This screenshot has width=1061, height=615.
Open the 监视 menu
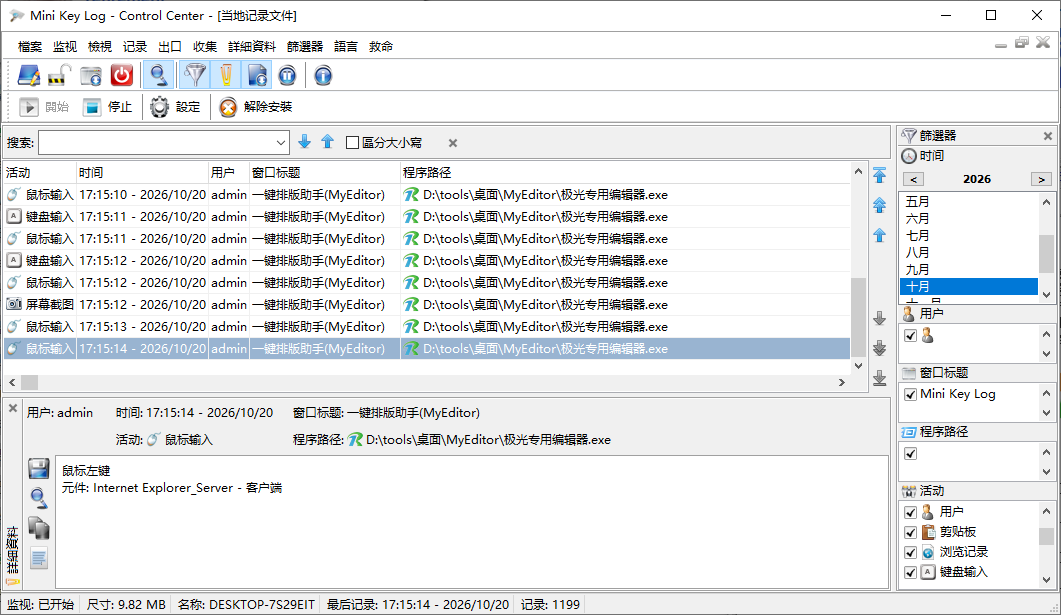tap(65, 47)
